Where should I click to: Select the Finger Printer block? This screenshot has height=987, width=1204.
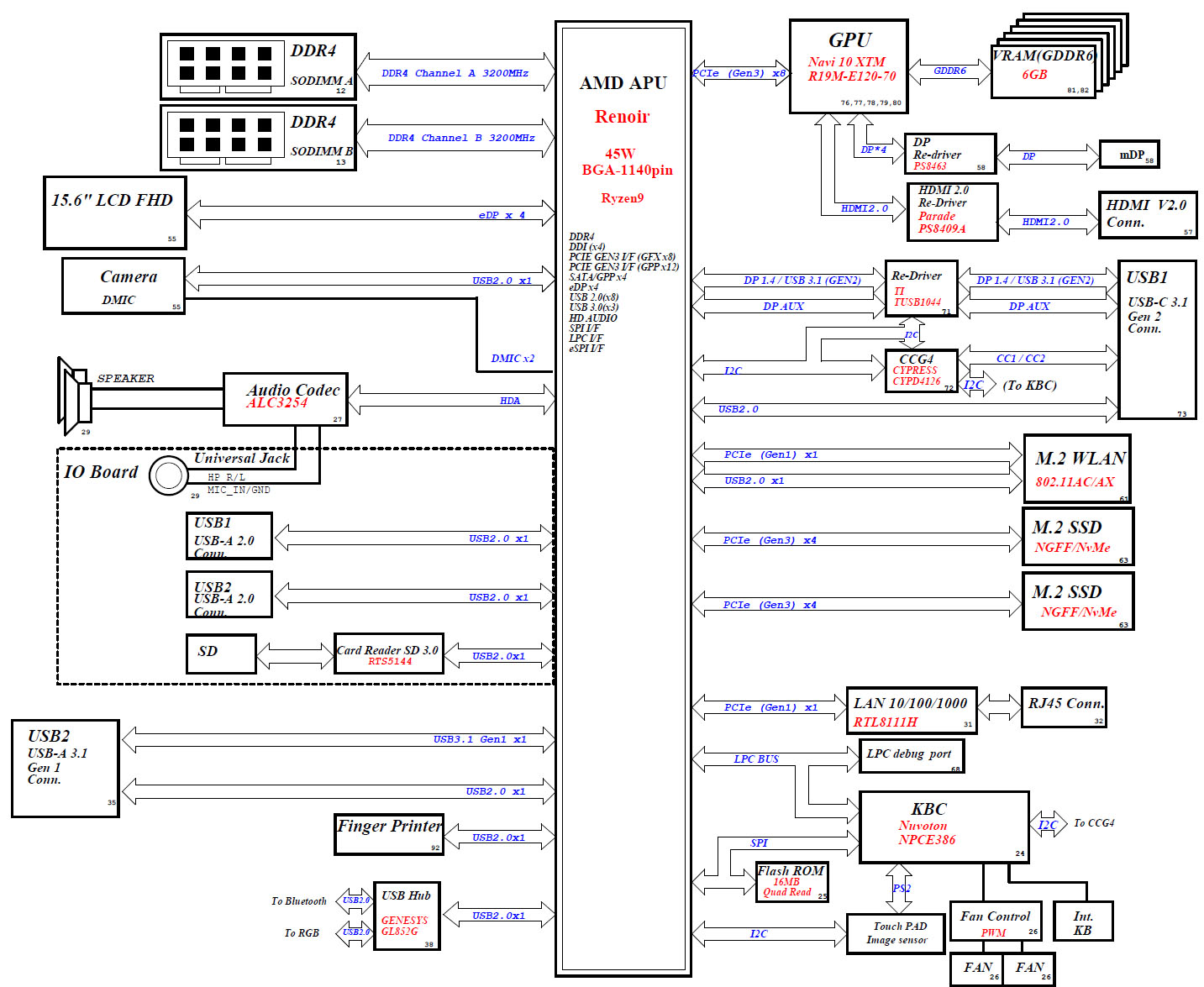coord(389,834)
